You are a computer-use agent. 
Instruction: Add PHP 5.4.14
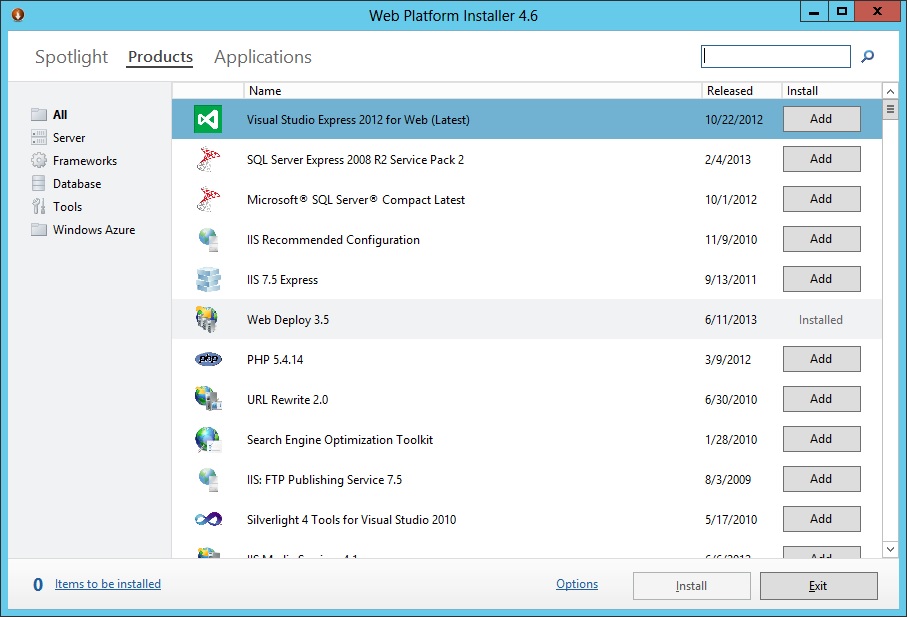[821, 359]
